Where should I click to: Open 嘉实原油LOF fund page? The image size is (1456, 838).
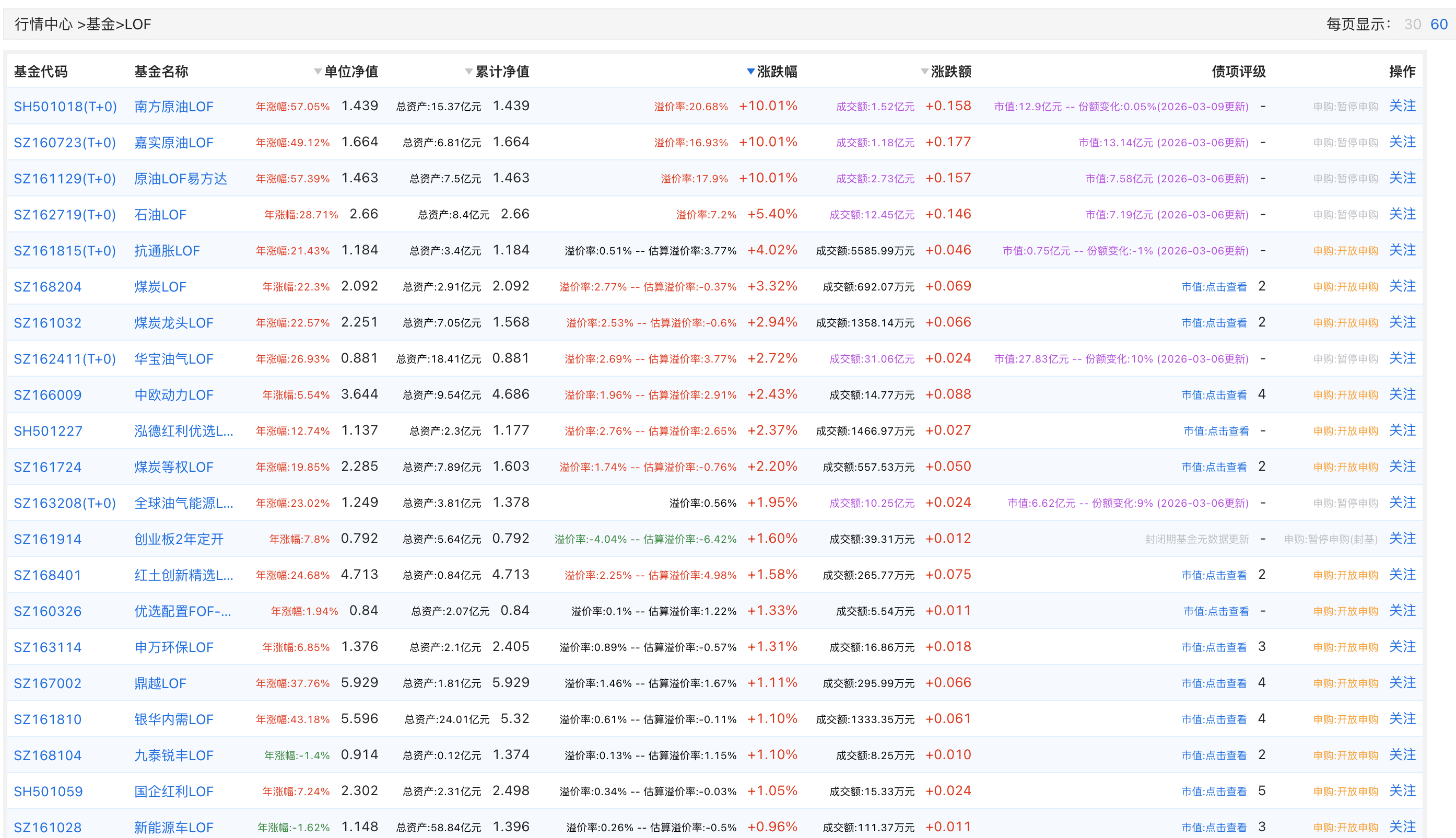click(x=173, y=143)
